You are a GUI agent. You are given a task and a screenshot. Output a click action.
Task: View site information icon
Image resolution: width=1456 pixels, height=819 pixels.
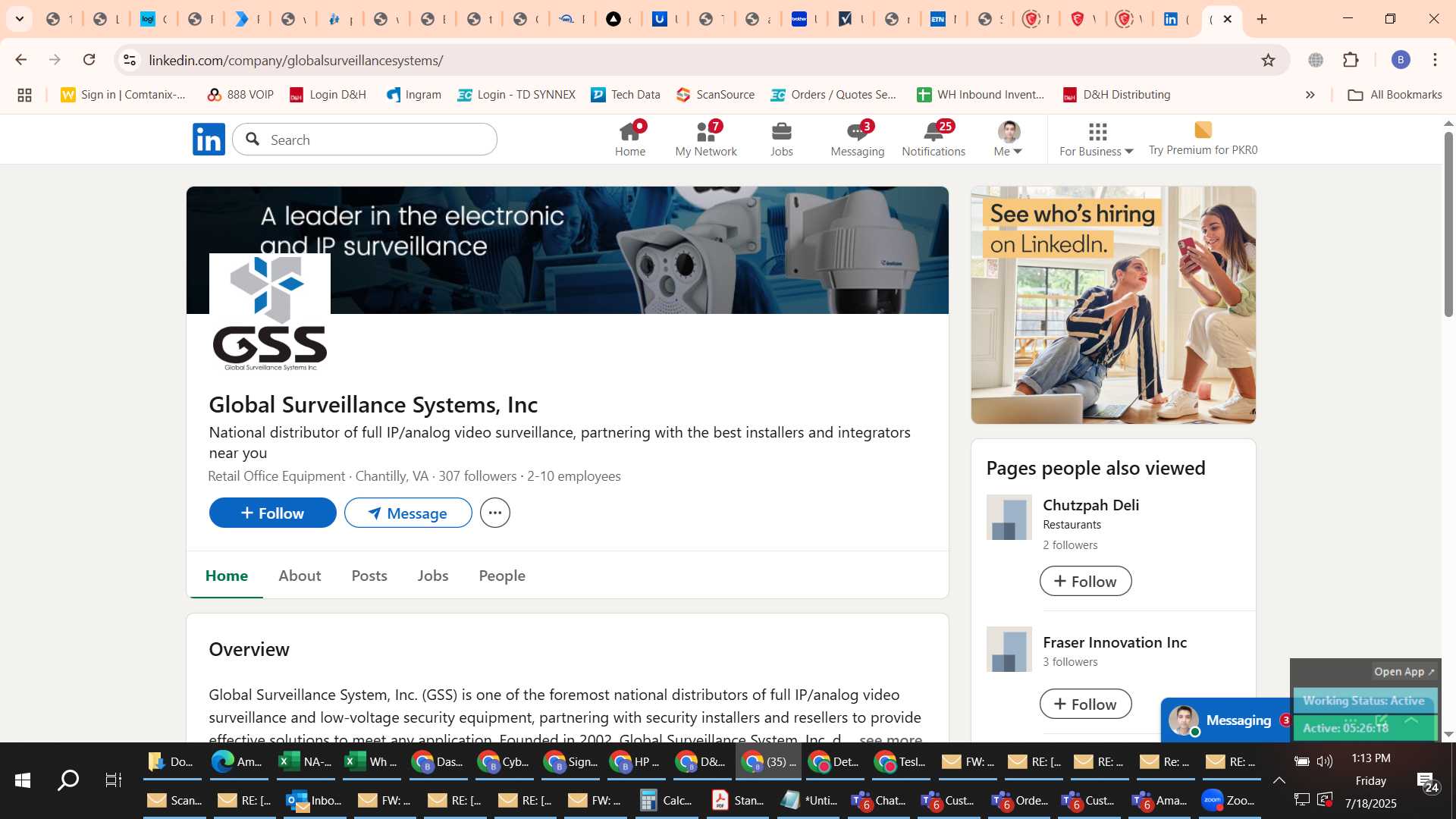coord(130,60)
